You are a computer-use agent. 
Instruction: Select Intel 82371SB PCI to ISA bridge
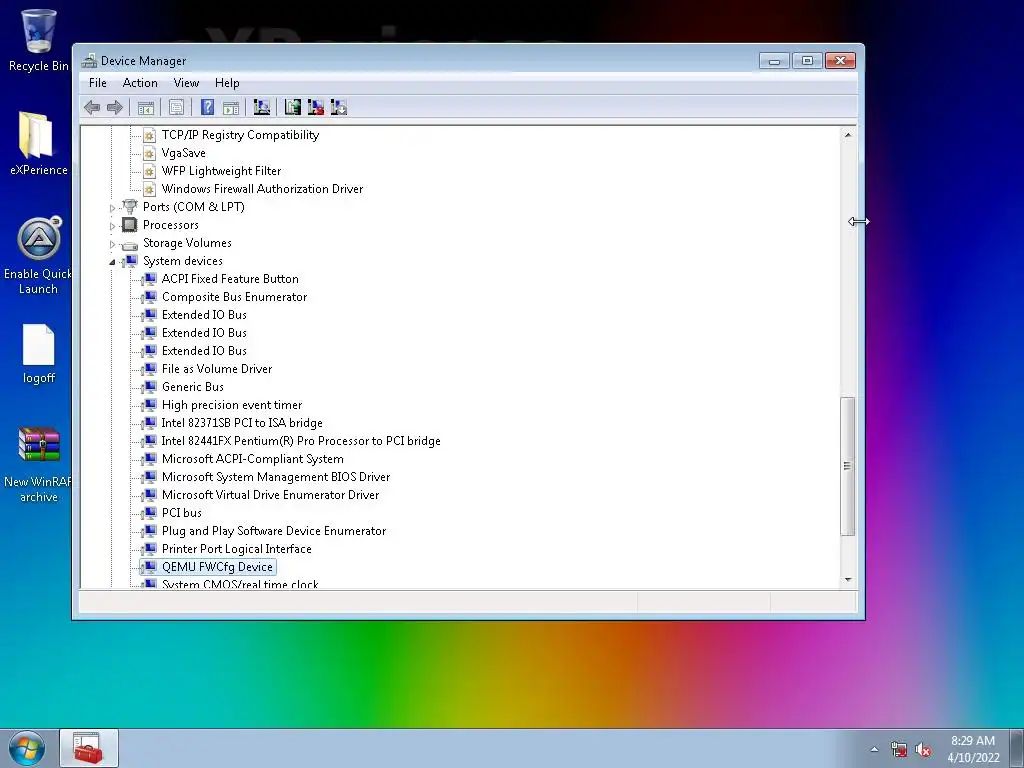click(242, 423)
